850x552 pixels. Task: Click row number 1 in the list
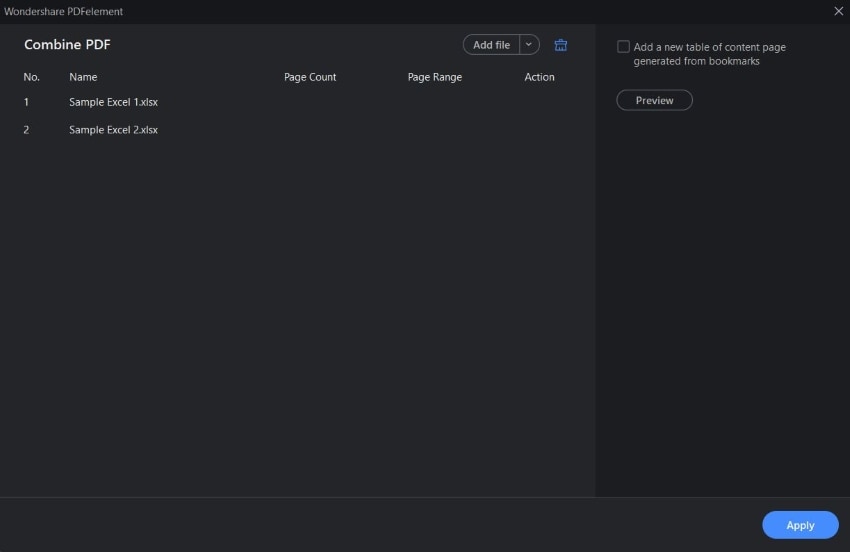pos(27,102)
